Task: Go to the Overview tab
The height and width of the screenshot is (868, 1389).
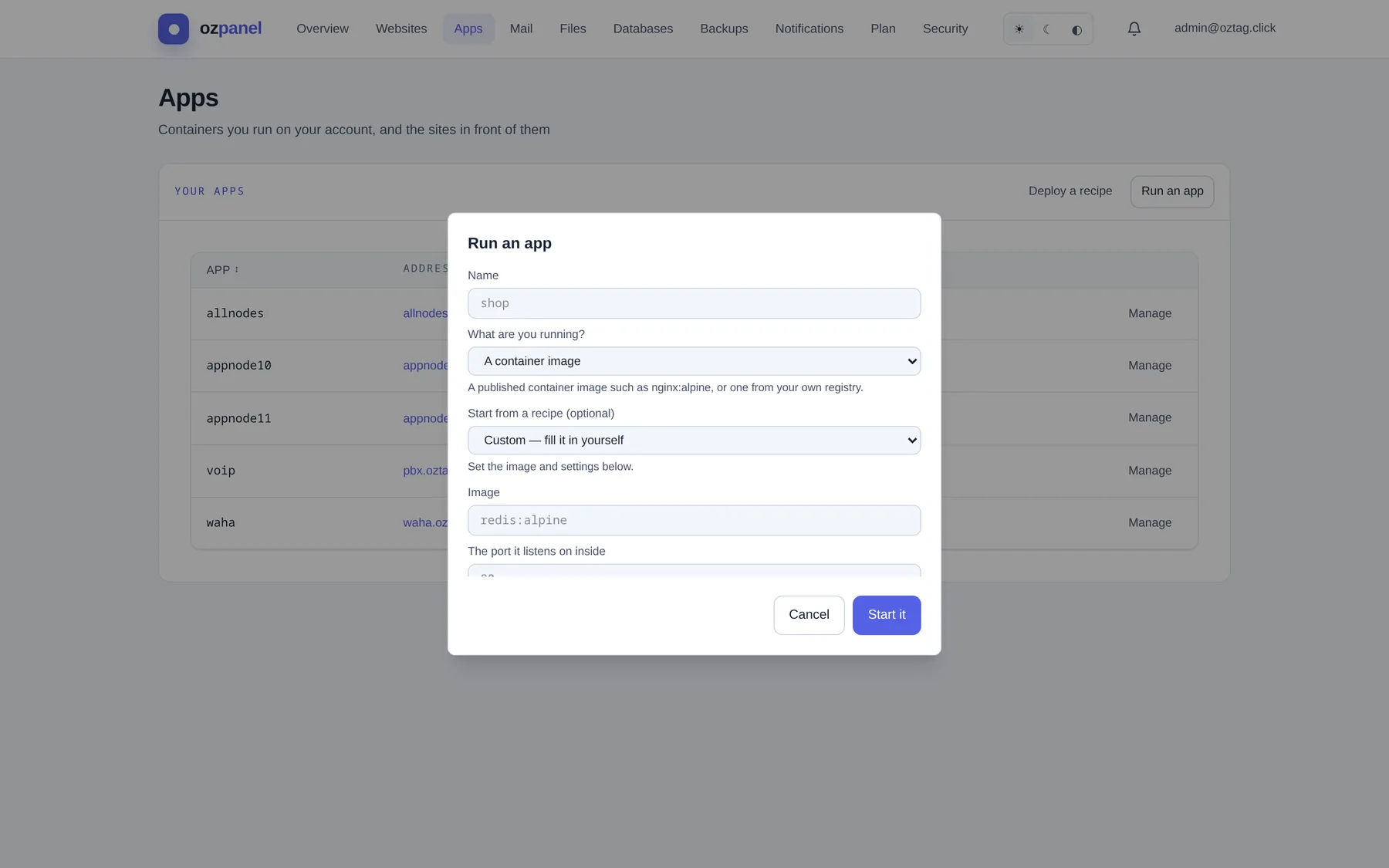Action: (323, 29)
